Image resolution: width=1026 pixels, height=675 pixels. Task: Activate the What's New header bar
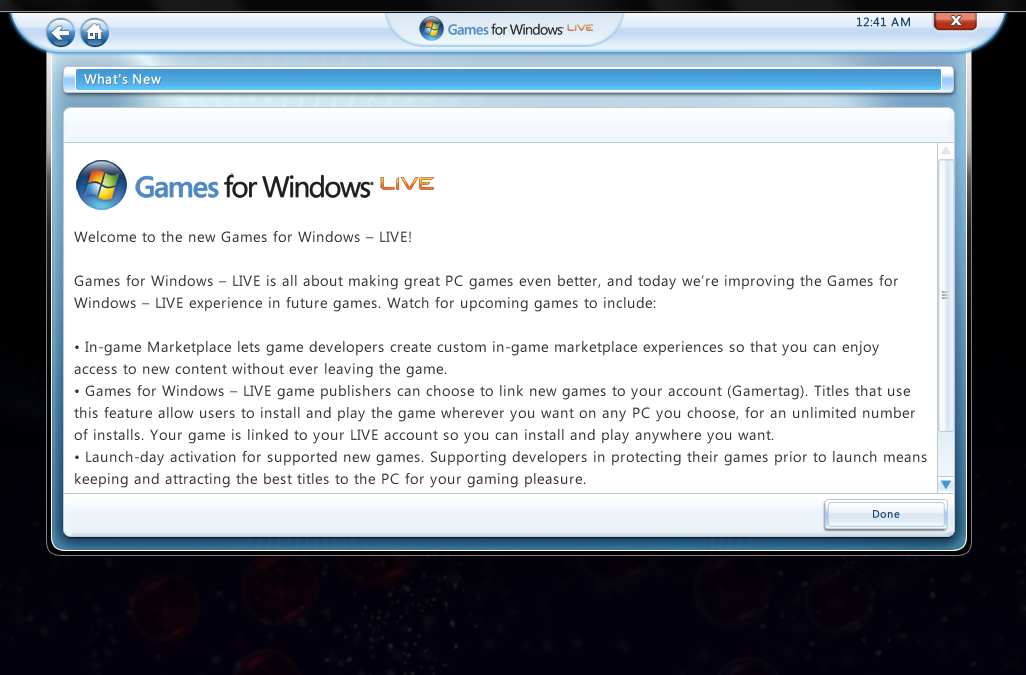(508, 79)
